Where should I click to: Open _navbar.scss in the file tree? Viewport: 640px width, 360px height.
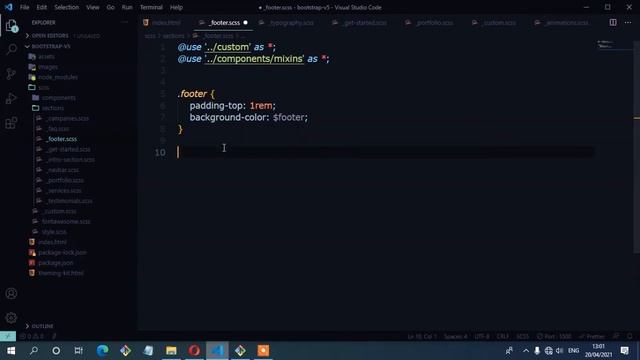point(62,170)
